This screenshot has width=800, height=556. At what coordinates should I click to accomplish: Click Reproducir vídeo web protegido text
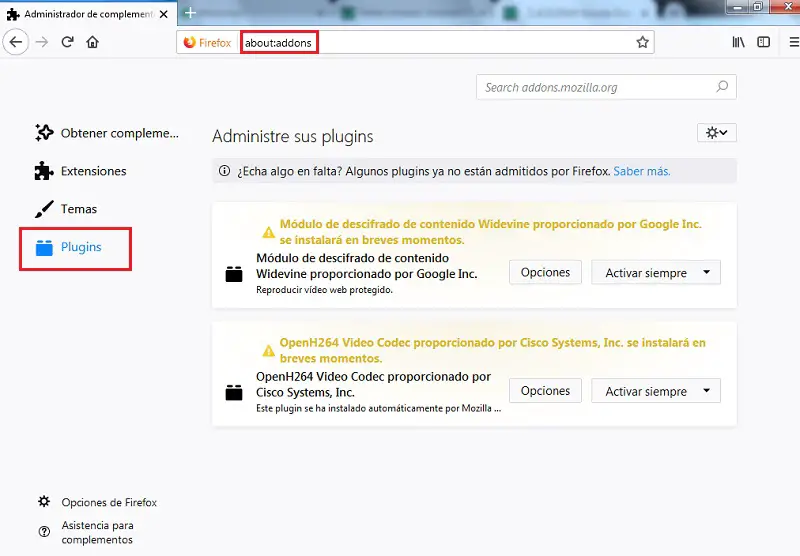point(324,290)
